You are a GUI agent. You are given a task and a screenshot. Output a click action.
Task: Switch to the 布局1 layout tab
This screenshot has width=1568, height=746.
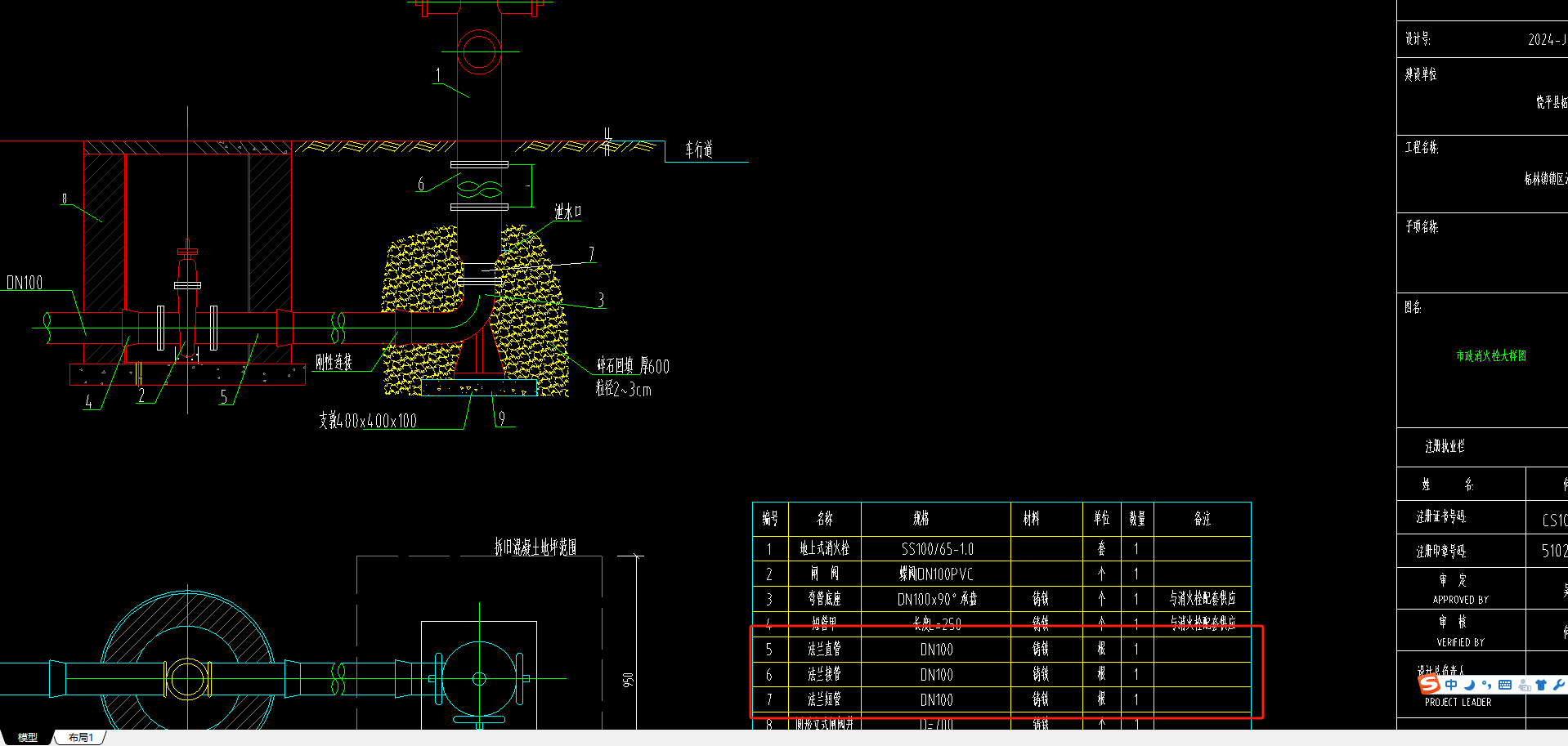80,737
